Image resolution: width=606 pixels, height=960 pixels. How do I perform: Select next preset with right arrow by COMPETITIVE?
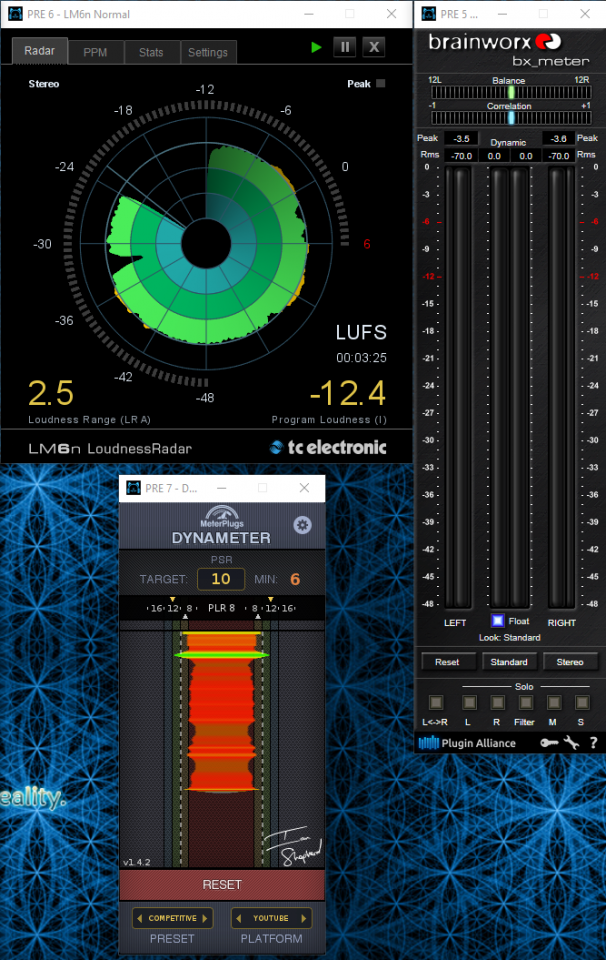(x=205, y=918)
